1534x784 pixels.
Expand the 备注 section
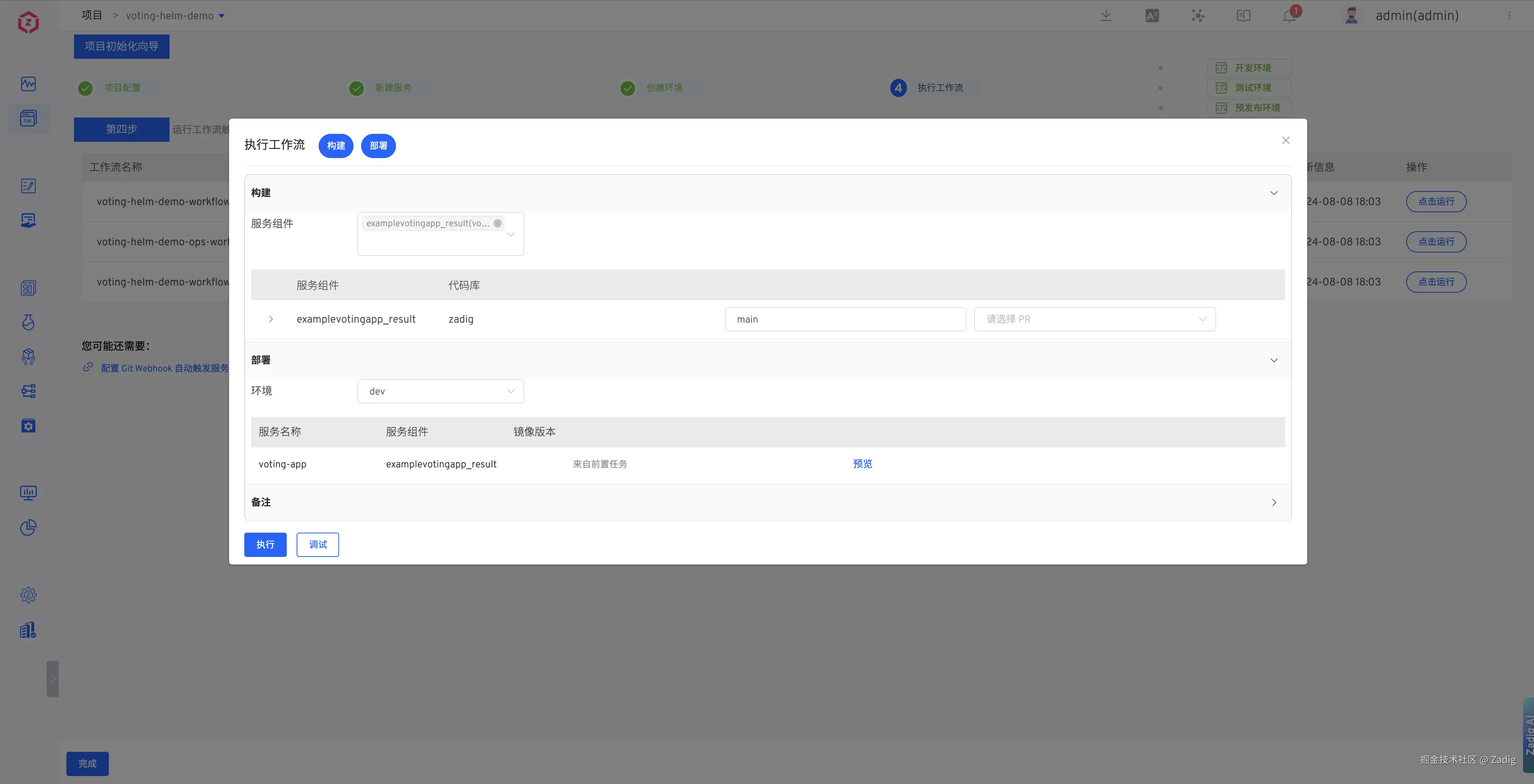pos(1274,502)
